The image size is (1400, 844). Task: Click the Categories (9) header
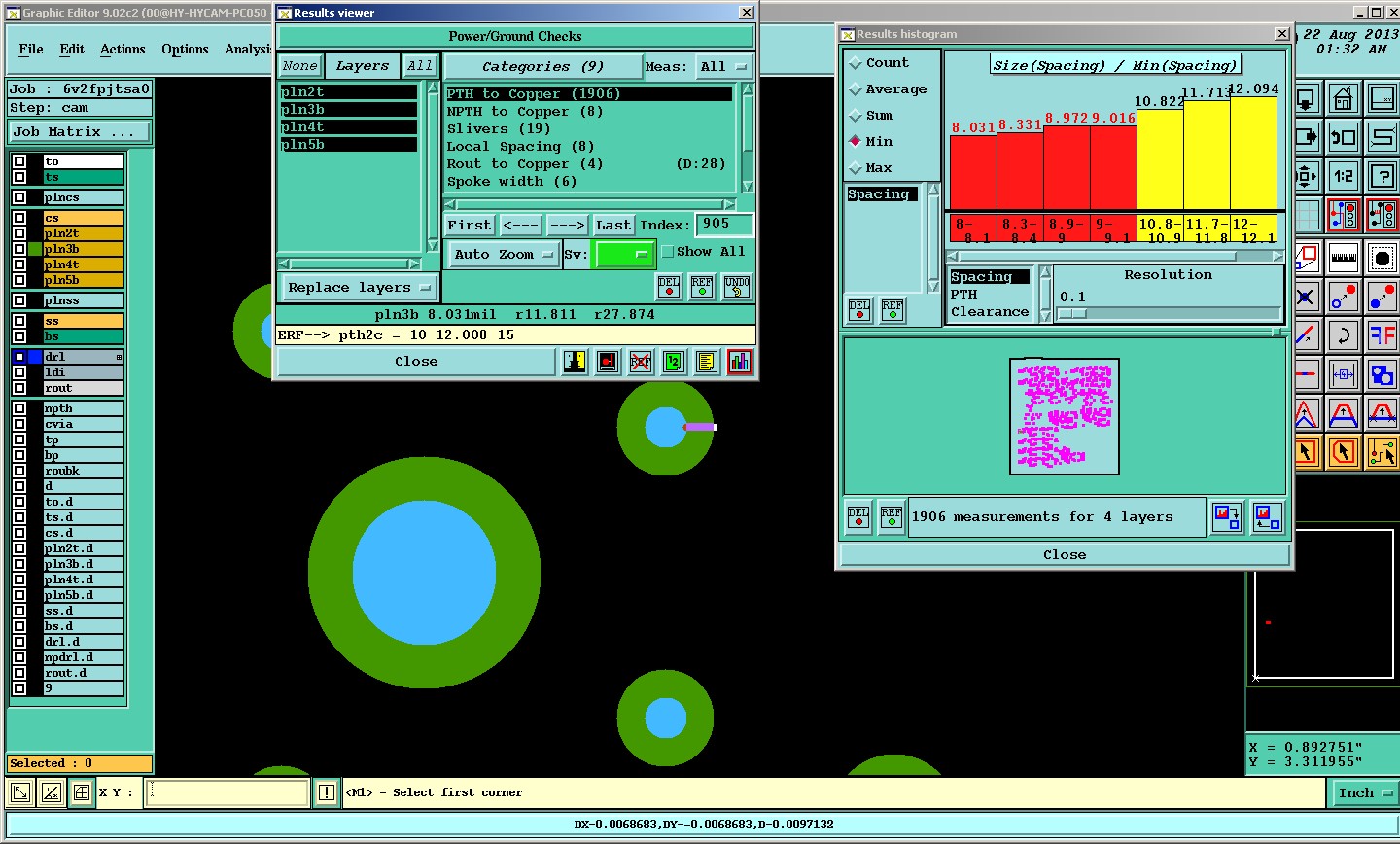[x=542, y=67]
